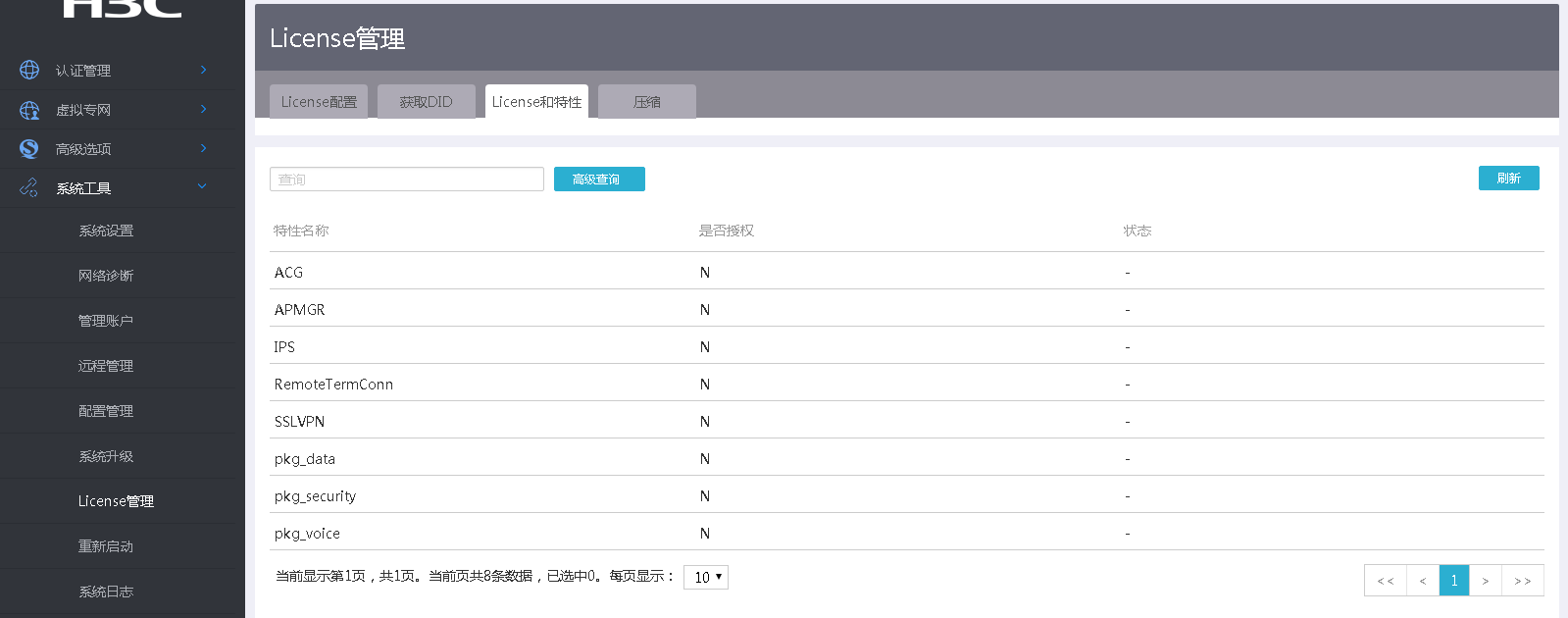Switch to the License配置 tab
Screen dimensions: 1568x618
[x=319, y=101]
